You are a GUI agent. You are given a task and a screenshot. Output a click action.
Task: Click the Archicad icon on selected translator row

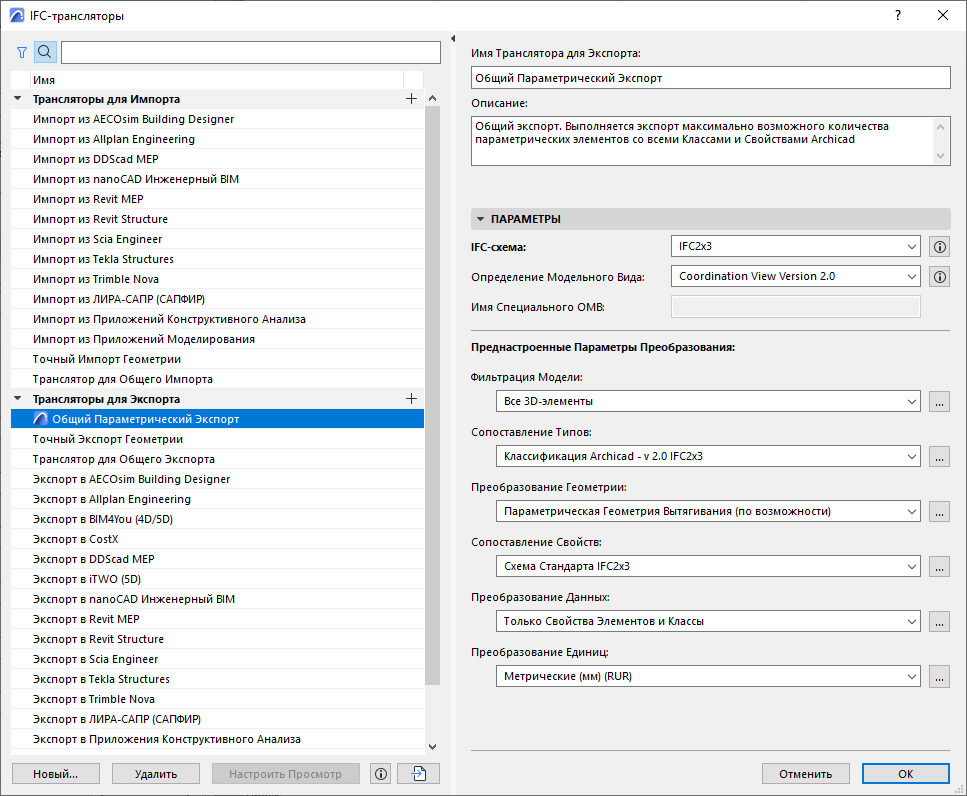pyautogui.click(x=41, y=419)
